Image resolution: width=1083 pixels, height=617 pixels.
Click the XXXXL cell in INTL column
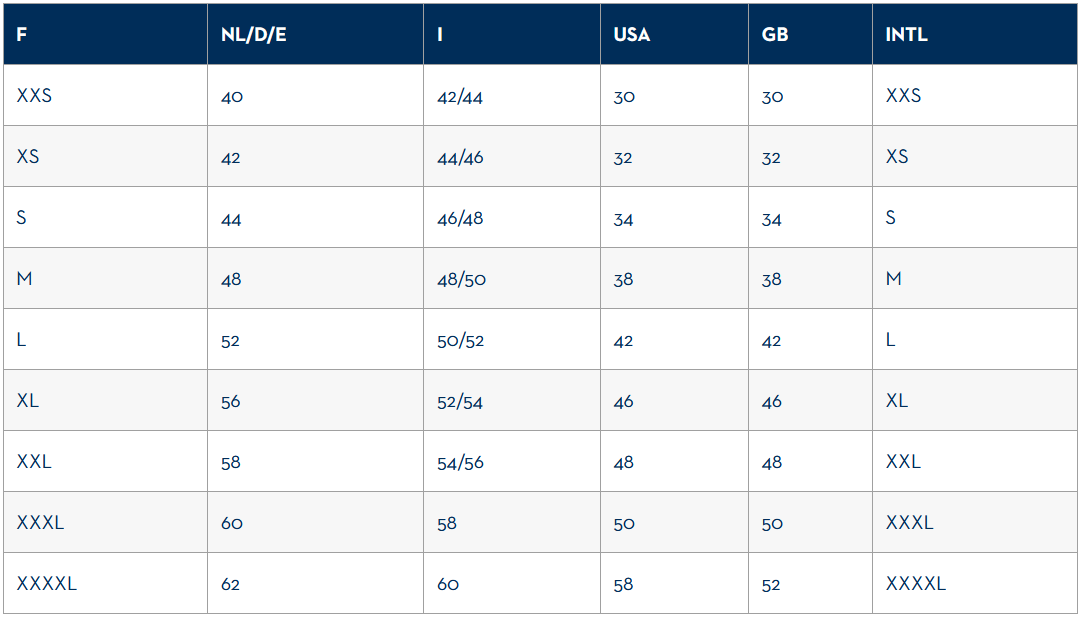(975, 582)
